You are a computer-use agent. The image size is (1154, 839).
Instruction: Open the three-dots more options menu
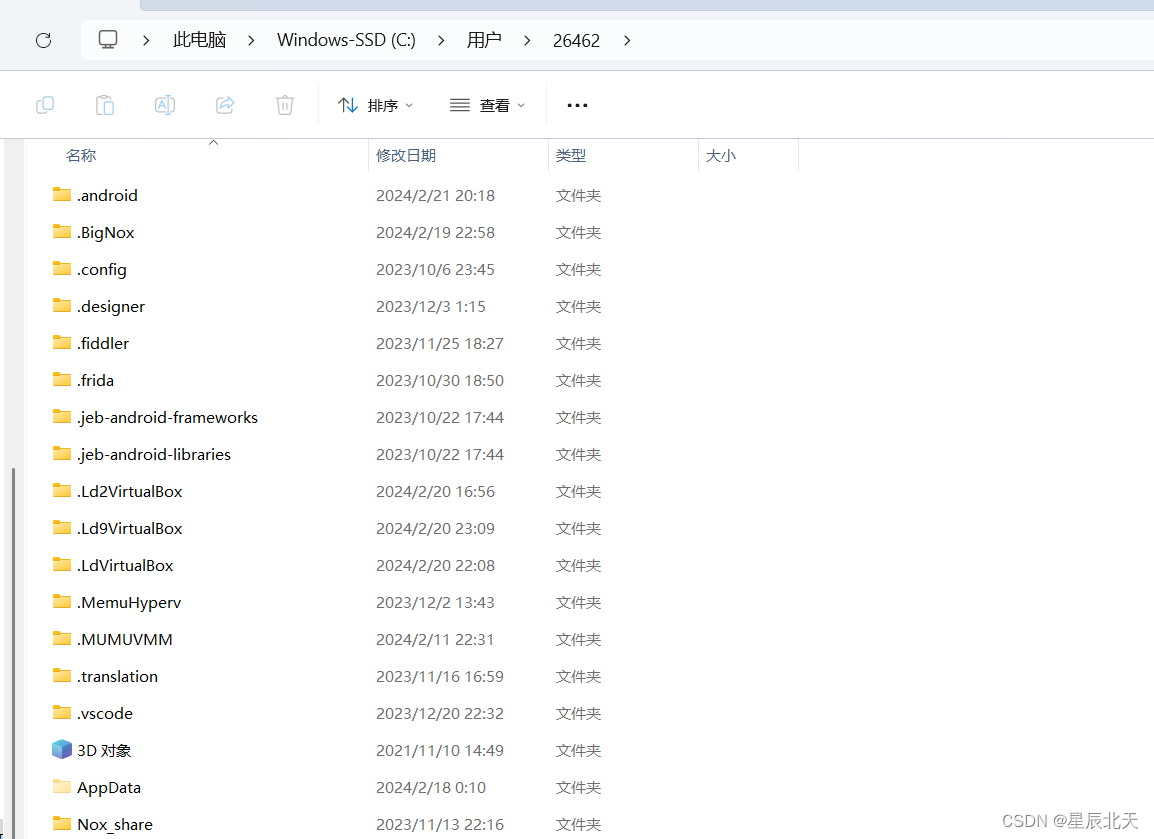[577, 105]
